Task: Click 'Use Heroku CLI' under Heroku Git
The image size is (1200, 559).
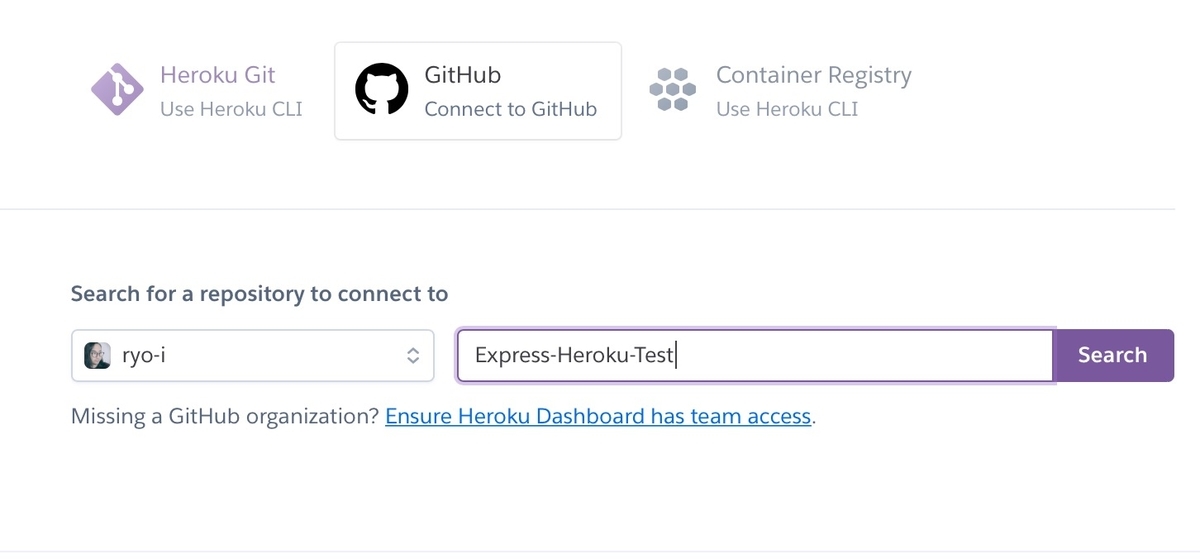Action: (x=231, y=109)
